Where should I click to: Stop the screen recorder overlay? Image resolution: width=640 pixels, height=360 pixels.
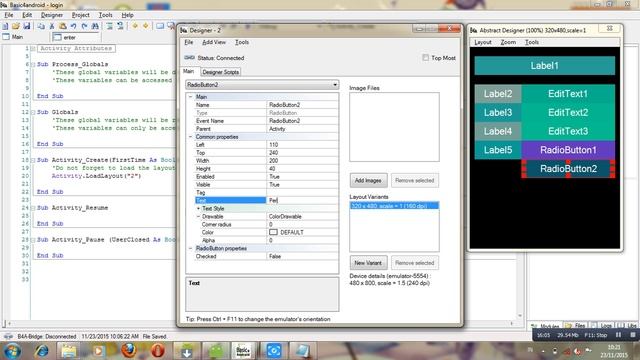tap(633, 335)
